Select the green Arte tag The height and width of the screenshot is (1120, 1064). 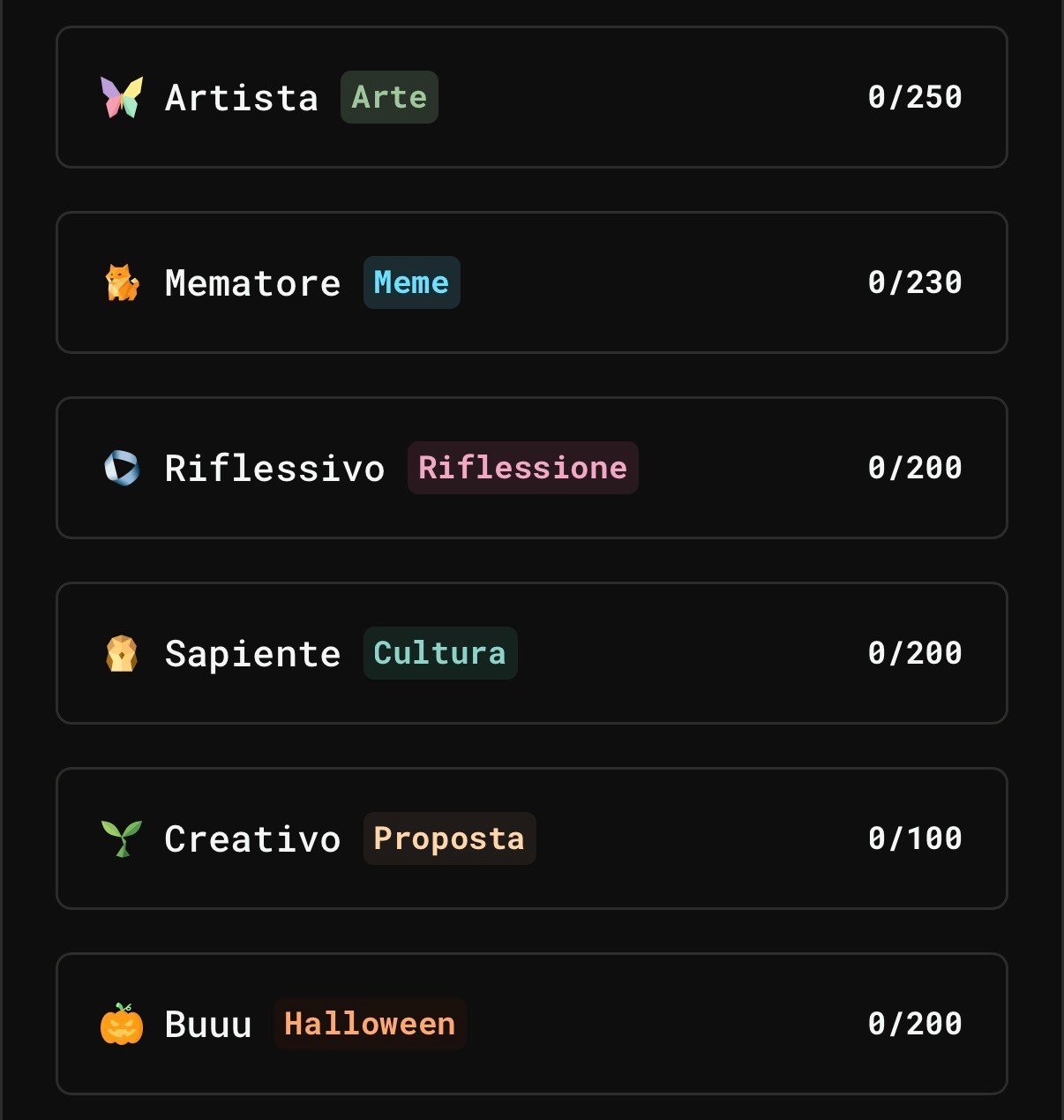pyautogui.click(x=389, y=97)
